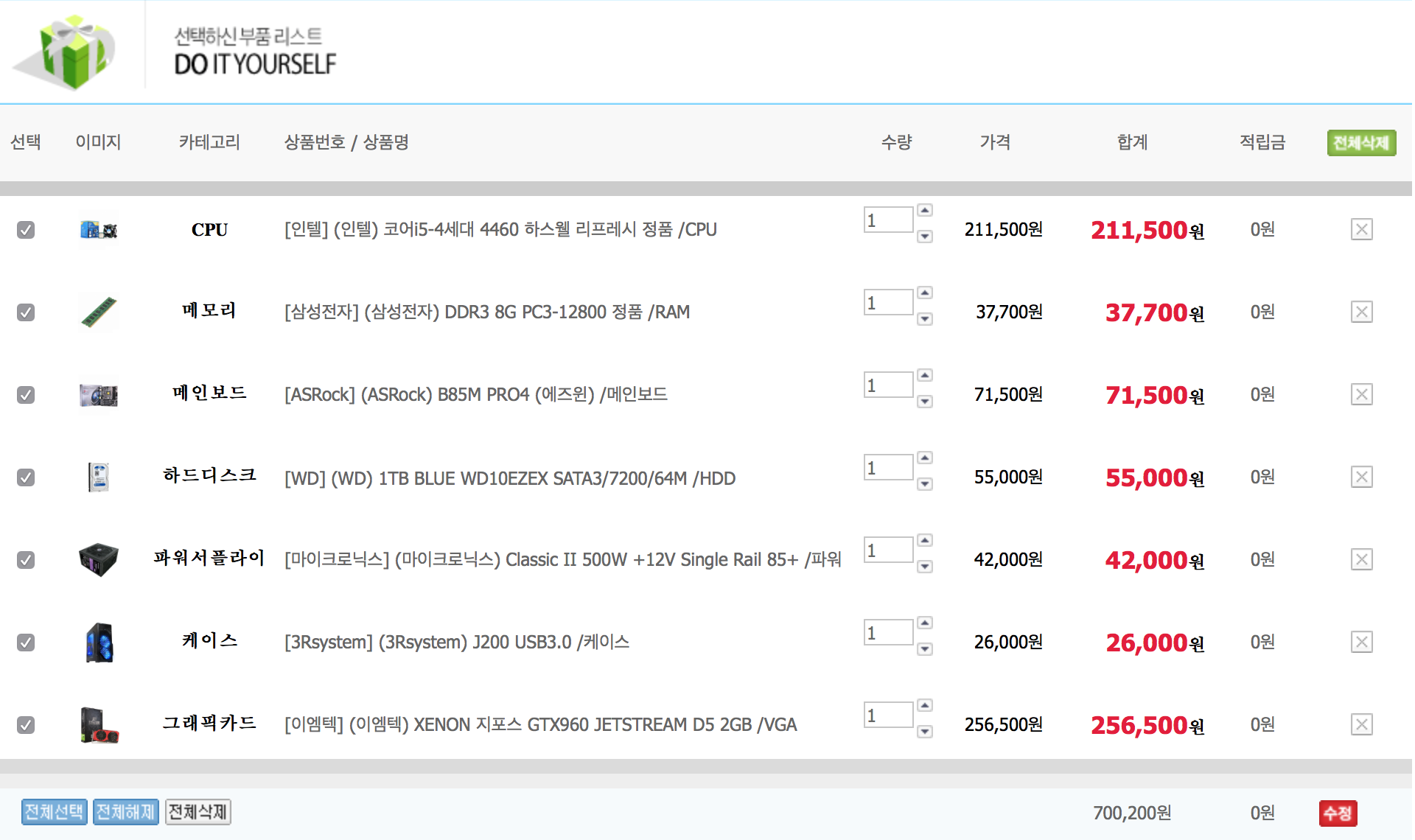Delete the memory item via X icon
The height and width of the screenshot is (840, 1415).
1361,312
